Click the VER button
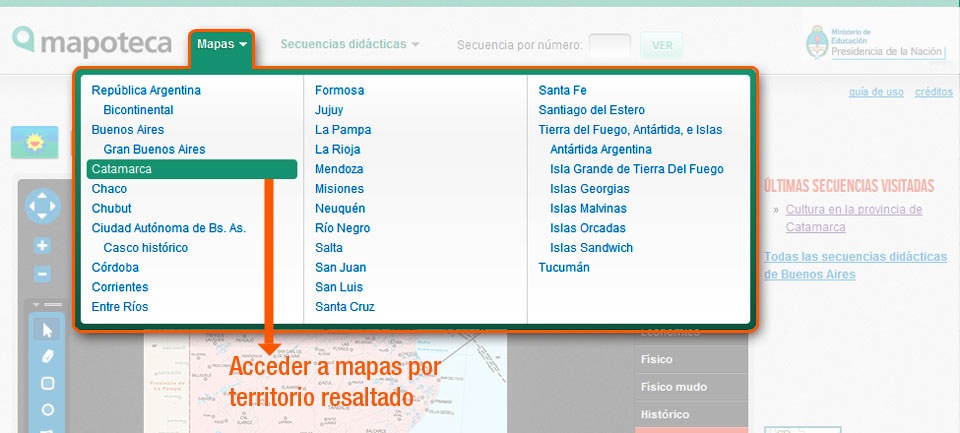 [x=662, y=45]
